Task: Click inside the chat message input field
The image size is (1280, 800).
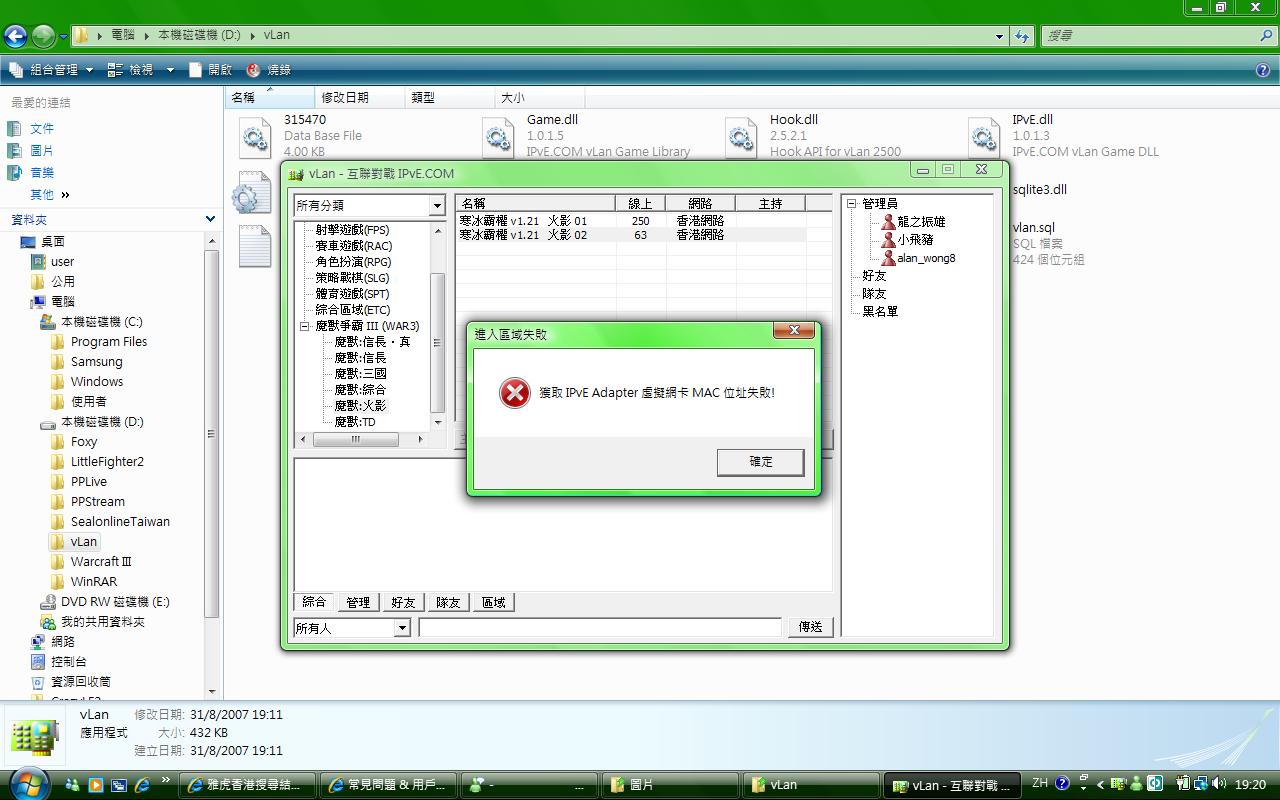Action: click(x=600, y=627)
